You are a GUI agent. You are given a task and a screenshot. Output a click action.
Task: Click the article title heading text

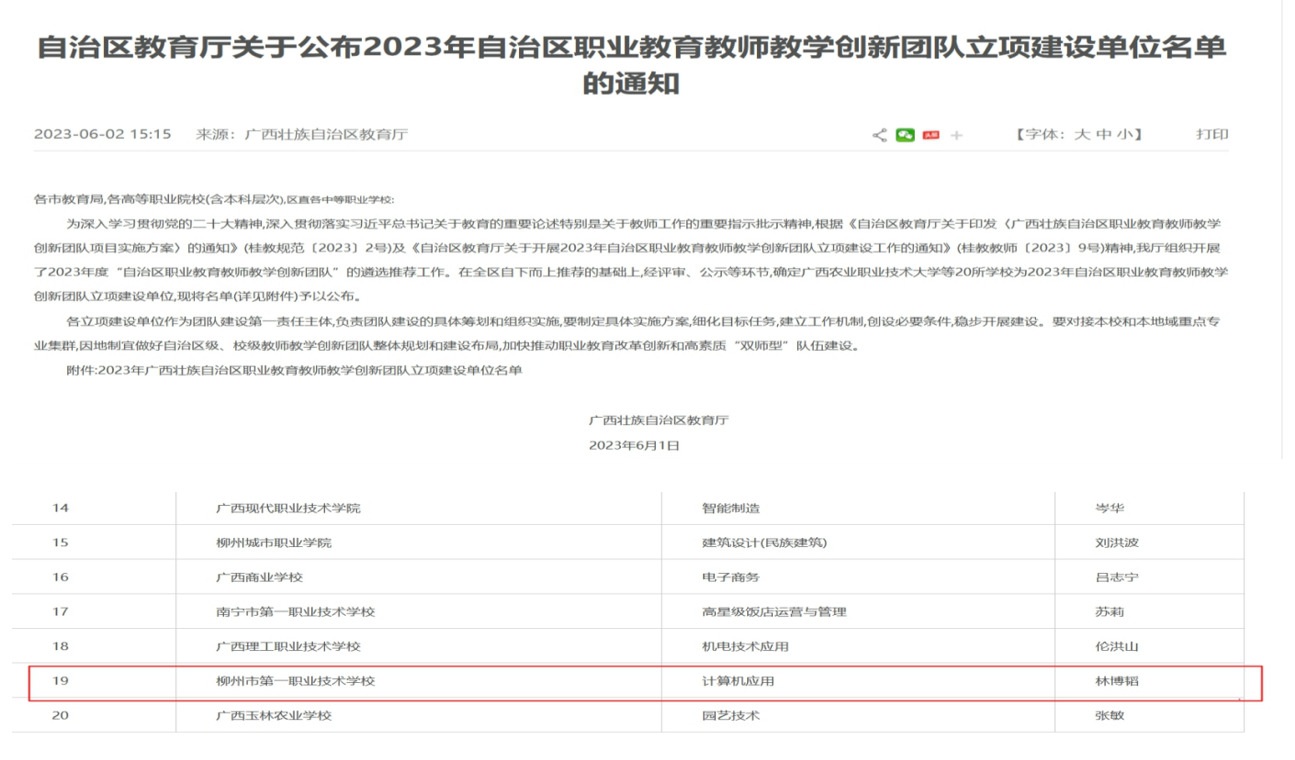point(631,64)
